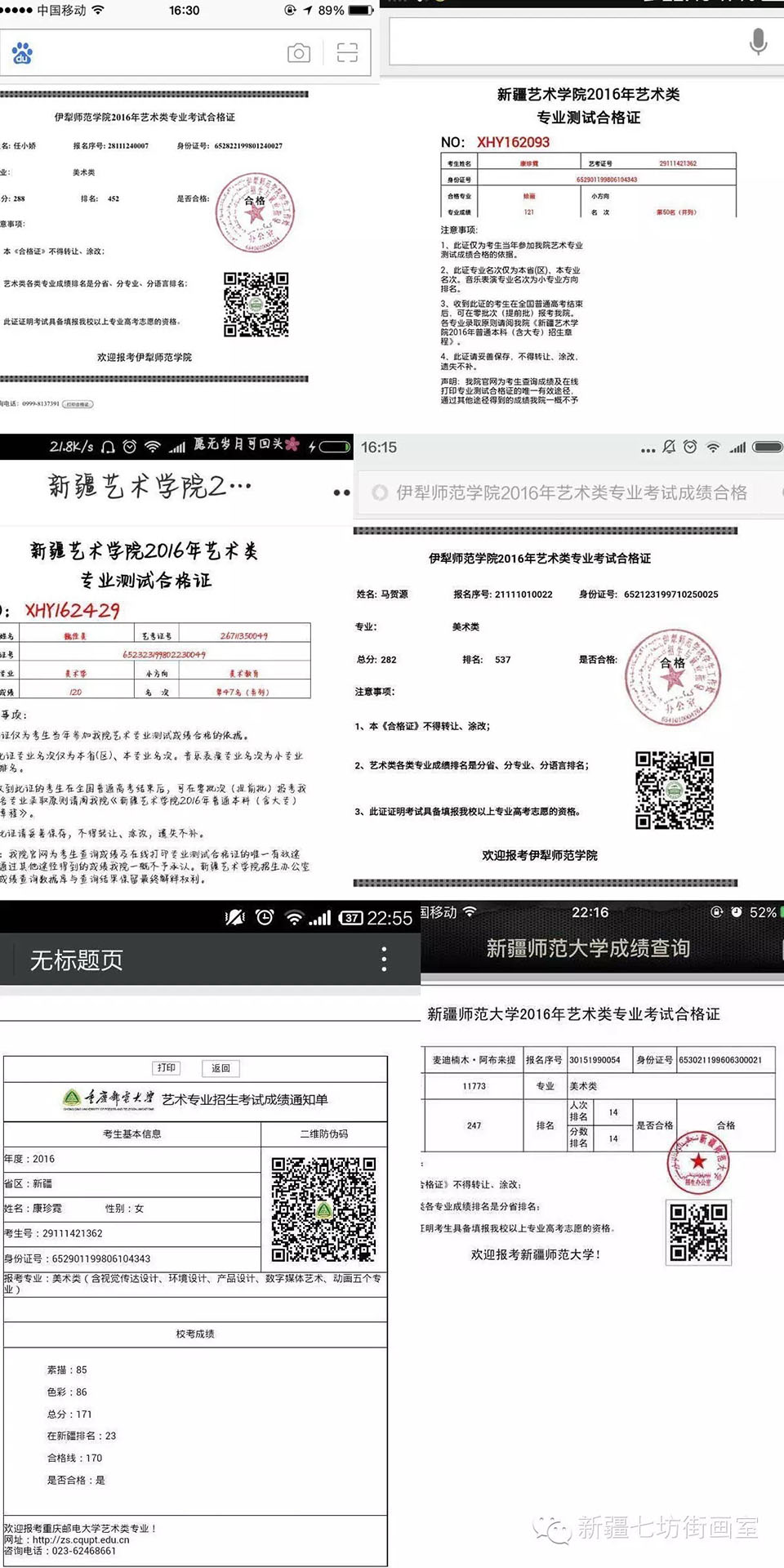This screenshot has height=1568, width=784.
Task: Click the 打印 button
Action: tap(167, 1068)
